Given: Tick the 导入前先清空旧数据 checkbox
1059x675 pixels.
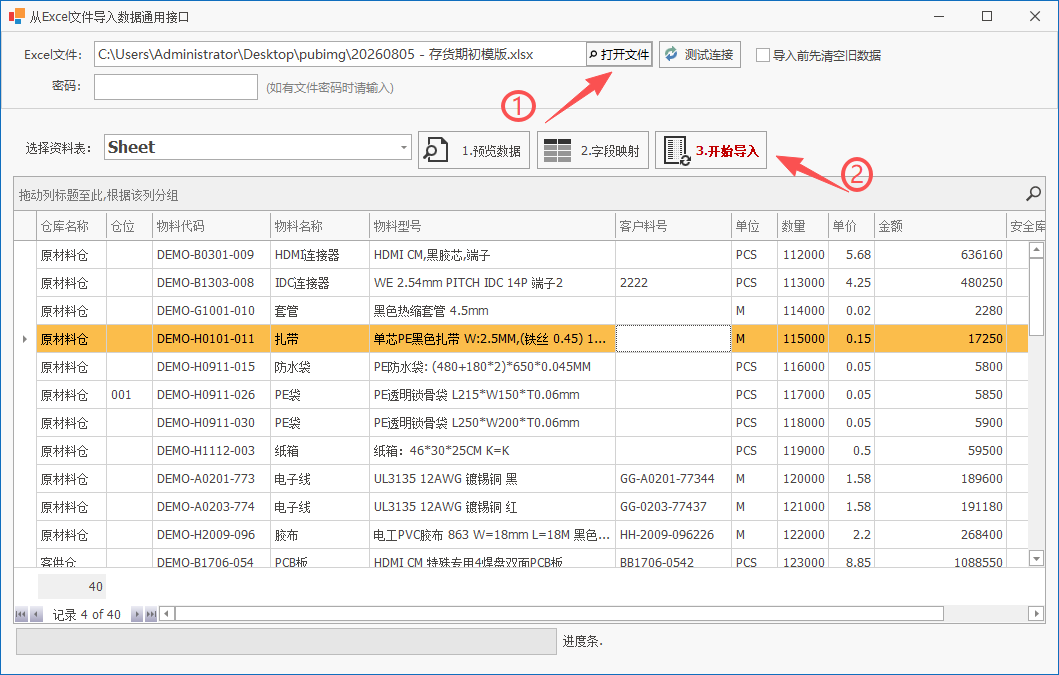Looking at the screenshot, I should pyautogui.click(x=763, y=55).
